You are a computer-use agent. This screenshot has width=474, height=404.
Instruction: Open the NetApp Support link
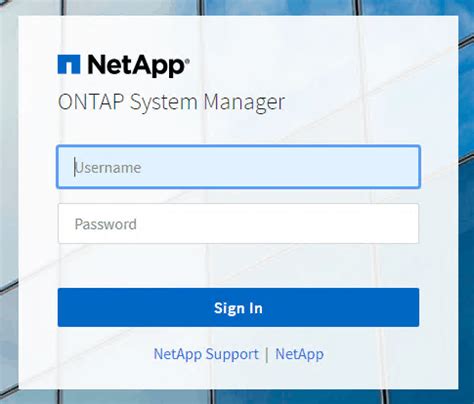point(206,354)
